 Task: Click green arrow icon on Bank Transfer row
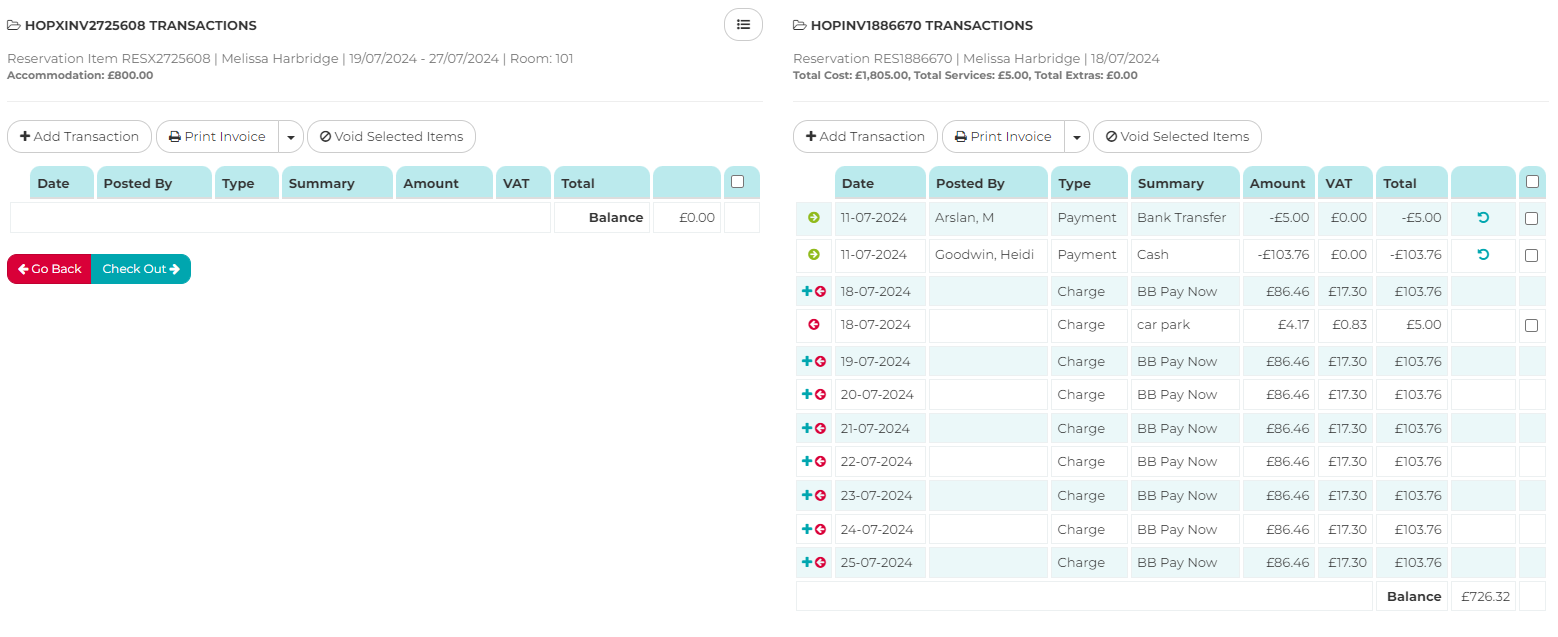(x=814, y=218)
